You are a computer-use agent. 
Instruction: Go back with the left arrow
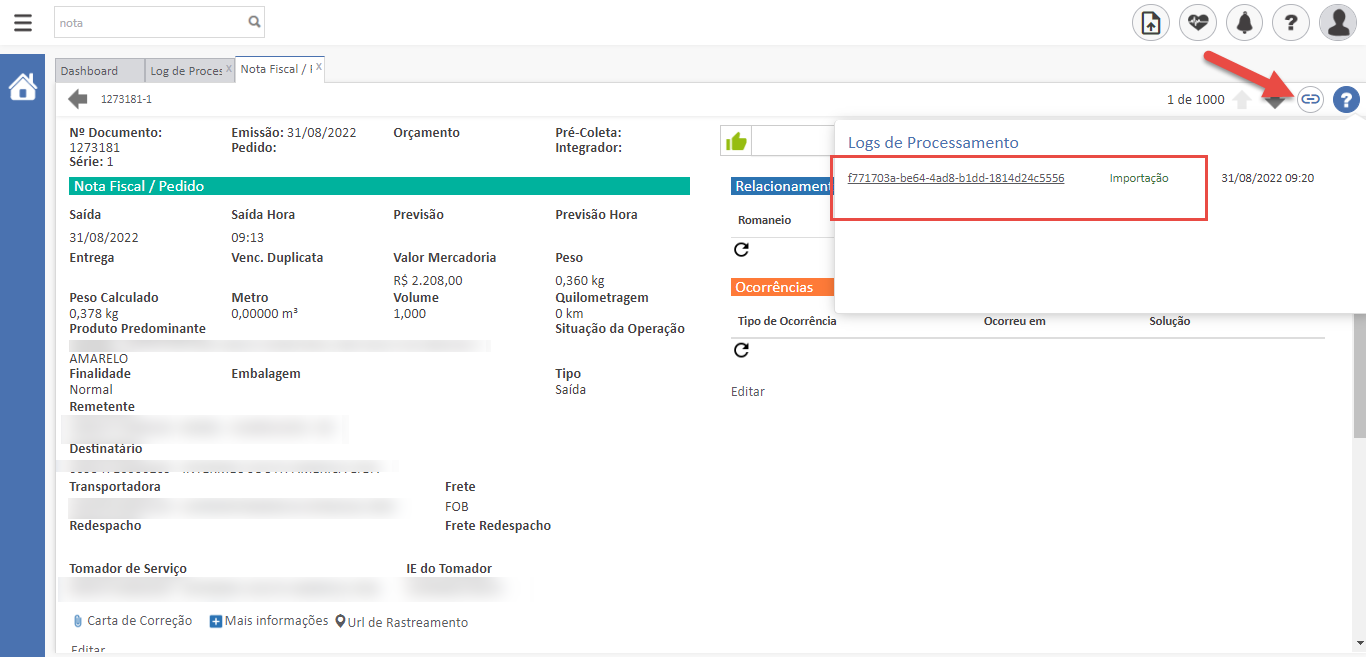pyautogui.click(x=78, y=99)
